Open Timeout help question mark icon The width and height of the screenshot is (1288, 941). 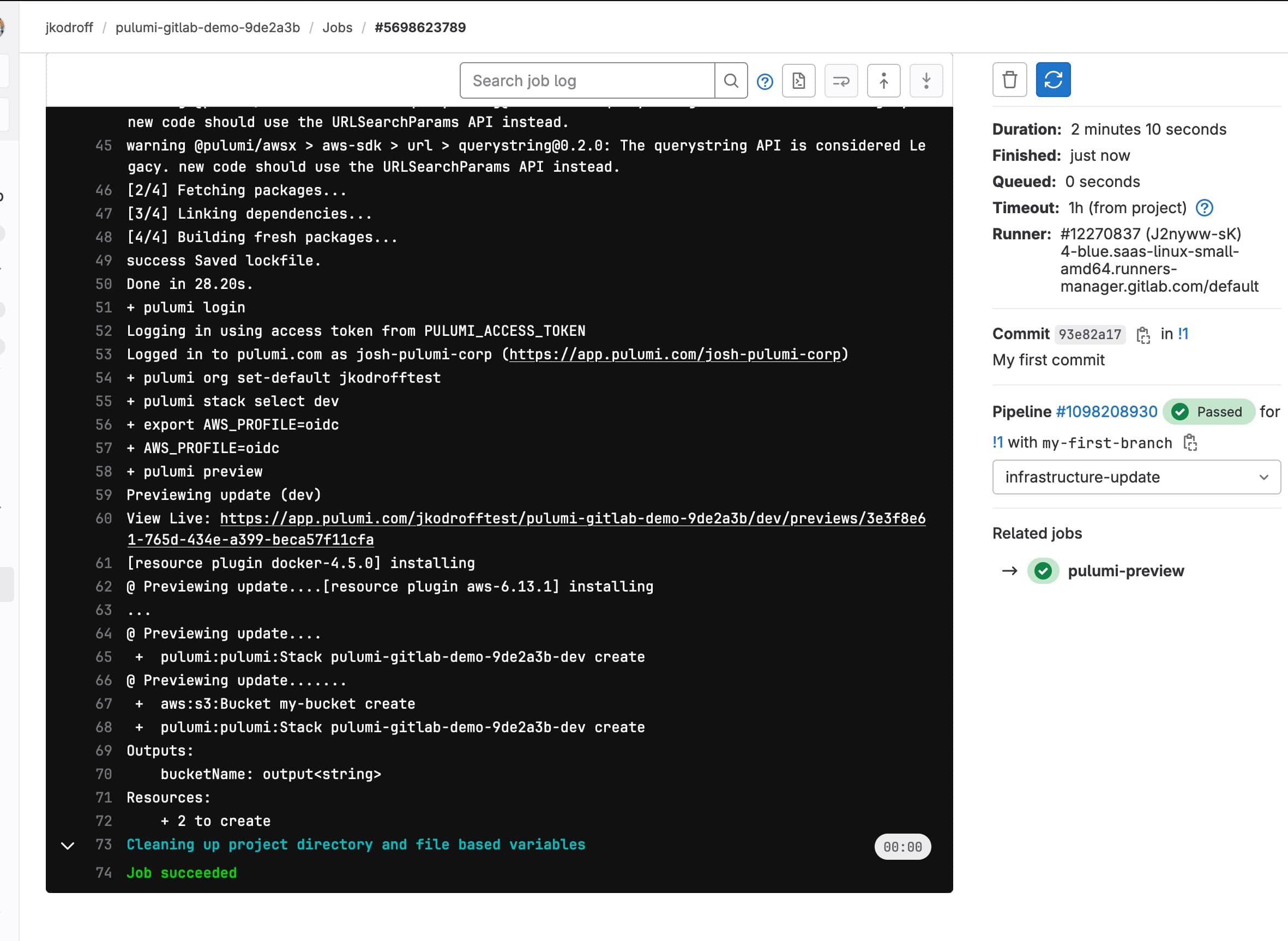click(1204, 207)
